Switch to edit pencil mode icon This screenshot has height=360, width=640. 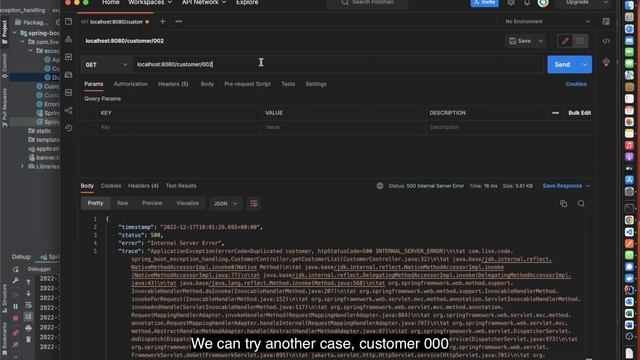(x=565, y=41)
